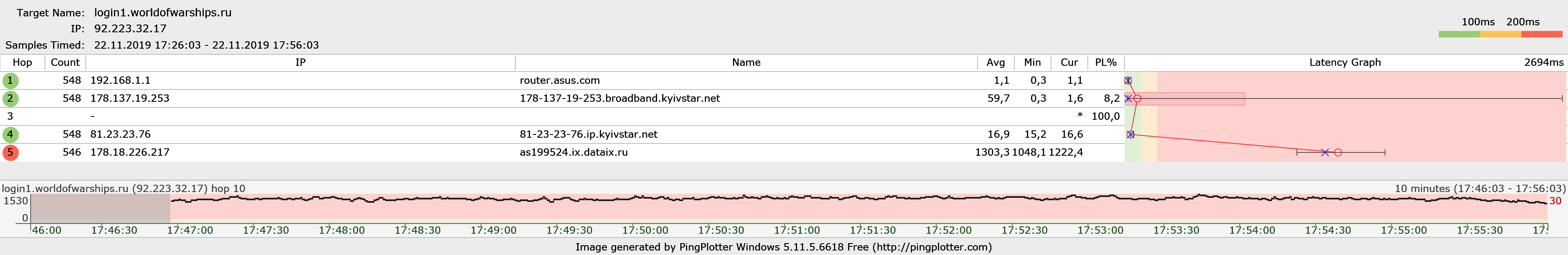The image size is (1568, 255).
Task: Click hop 5 blue X marker in latency graph
Action: [1325, 152]
